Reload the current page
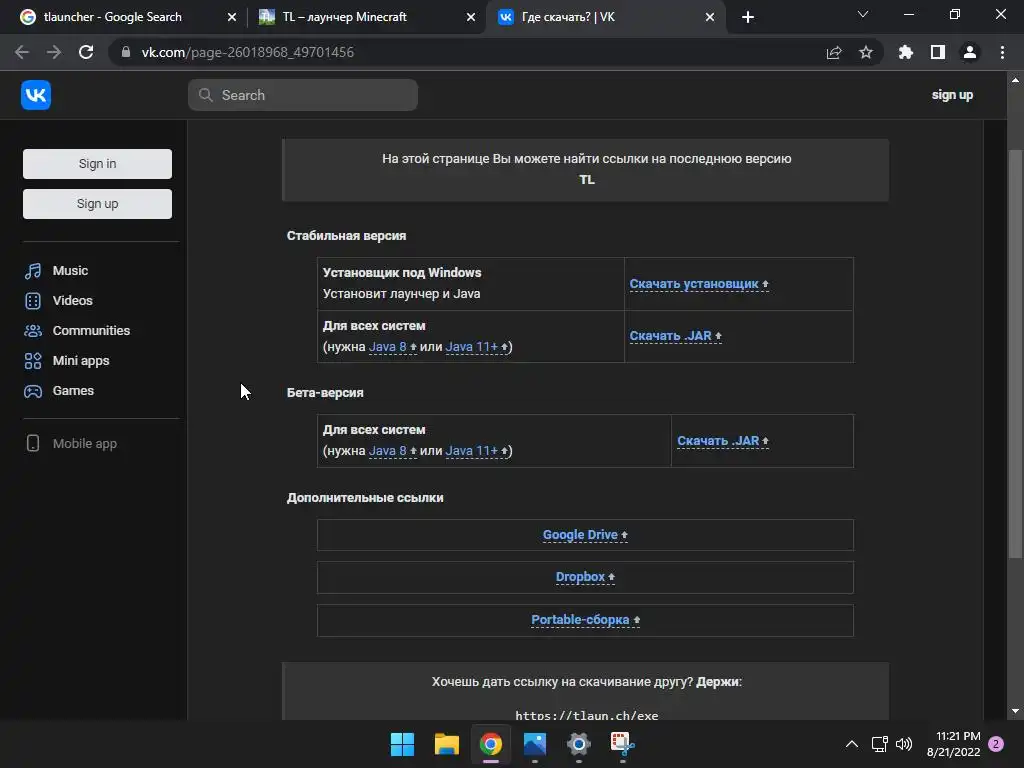Viewport: 1024px width, 768px height. click(86, 52)
